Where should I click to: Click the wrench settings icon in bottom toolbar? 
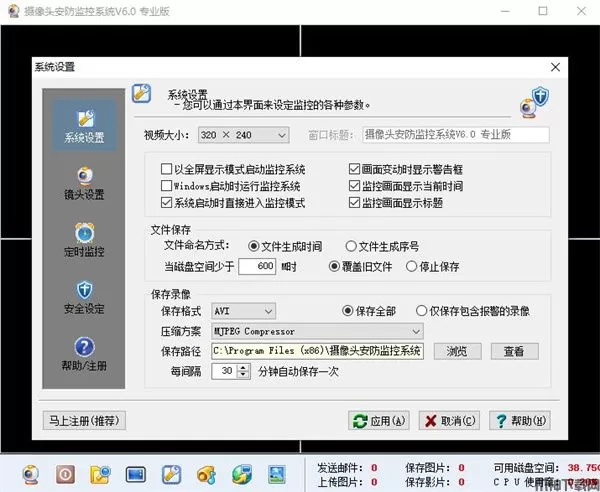171,475
